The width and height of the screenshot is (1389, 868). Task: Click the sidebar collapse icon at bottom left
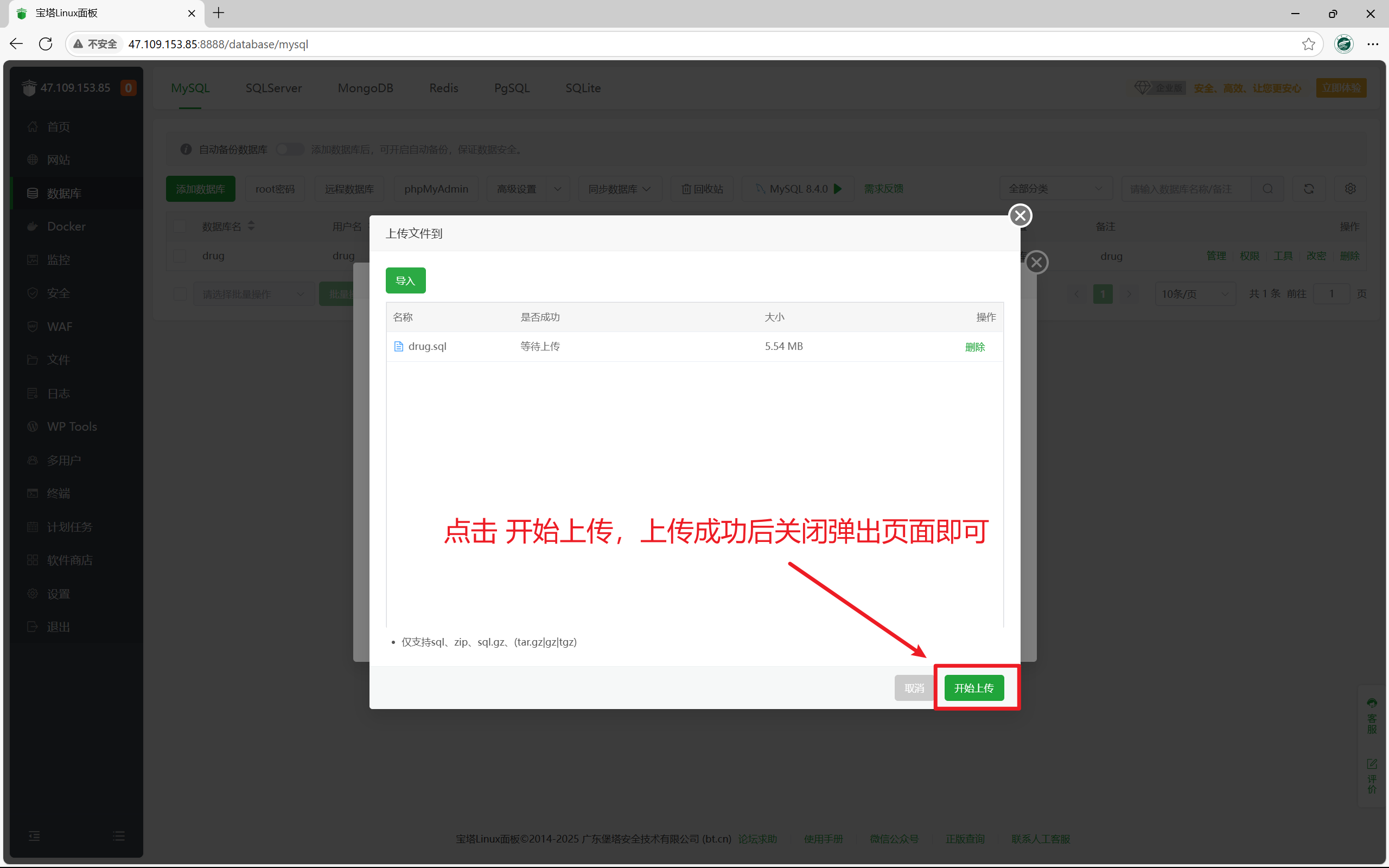34,836
